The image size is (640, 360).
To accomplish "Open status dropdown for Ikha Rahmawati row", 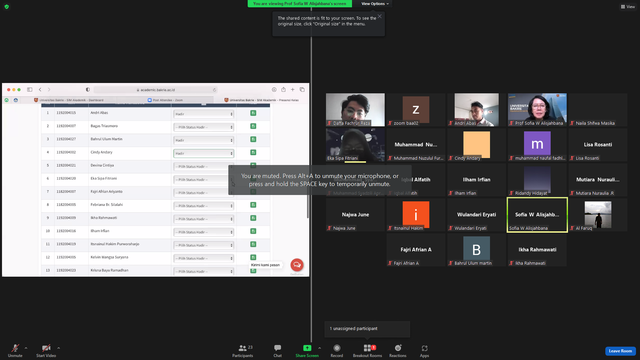I will [203, 219].
